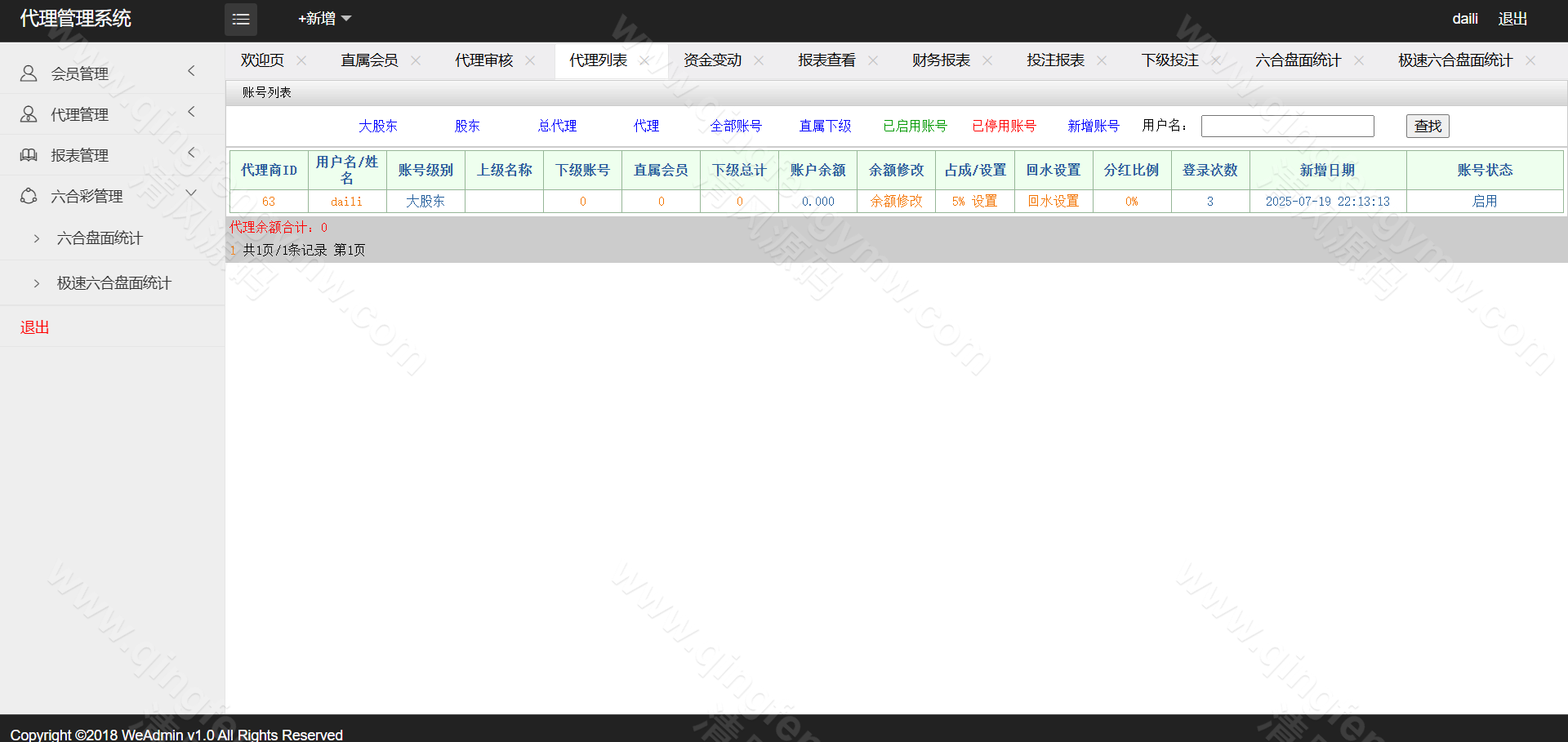The image size is (1568, 742).
Task: Collapse the 六合彩管理 sidebar section
Action: pyautogui.click(x=191, y=193)
